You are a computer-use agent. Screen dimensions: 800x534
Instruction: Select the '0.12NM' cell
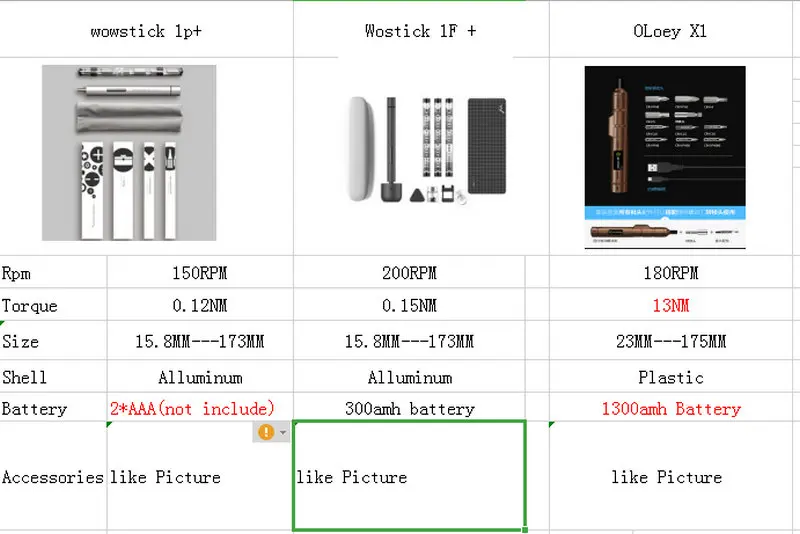click(x=200, y=306)
